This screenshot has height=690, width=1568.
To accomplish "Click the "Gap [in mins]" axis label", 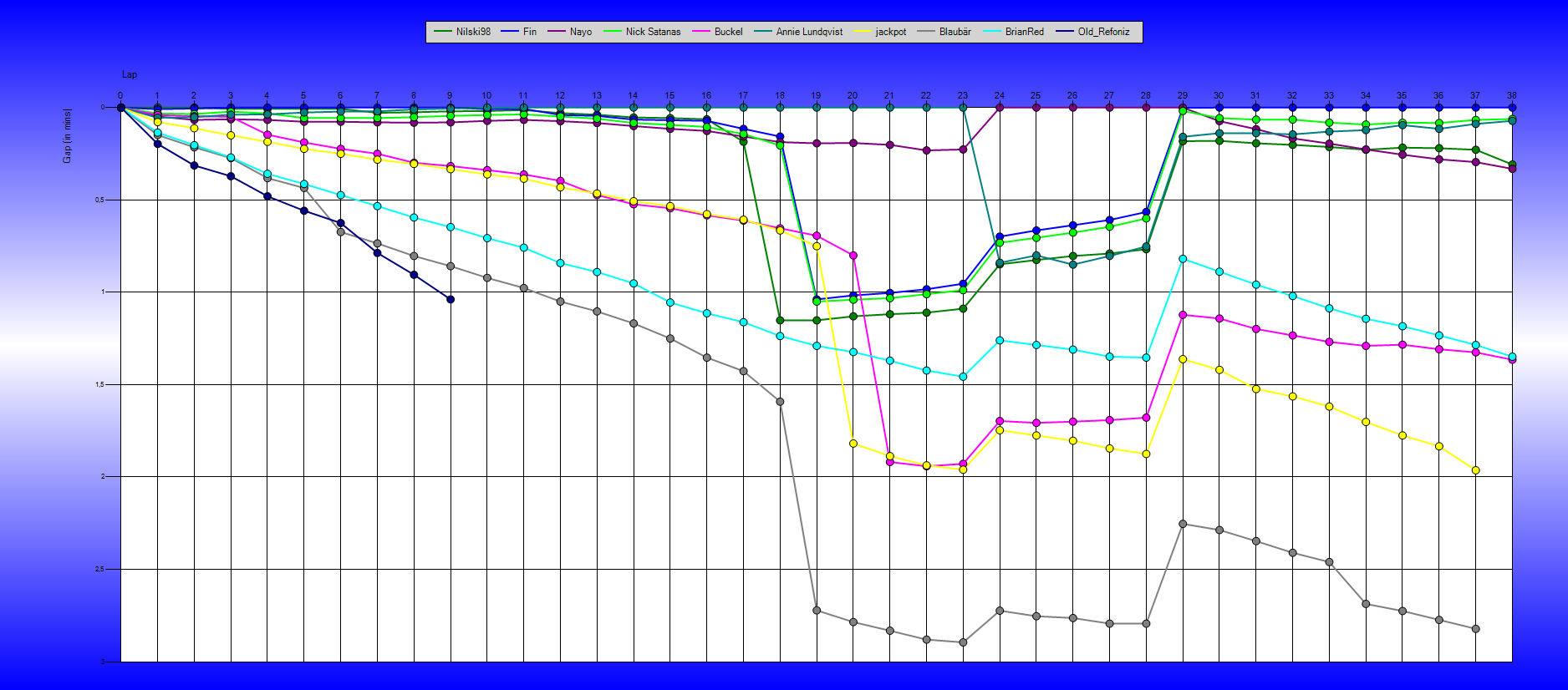I will [68, 135].
